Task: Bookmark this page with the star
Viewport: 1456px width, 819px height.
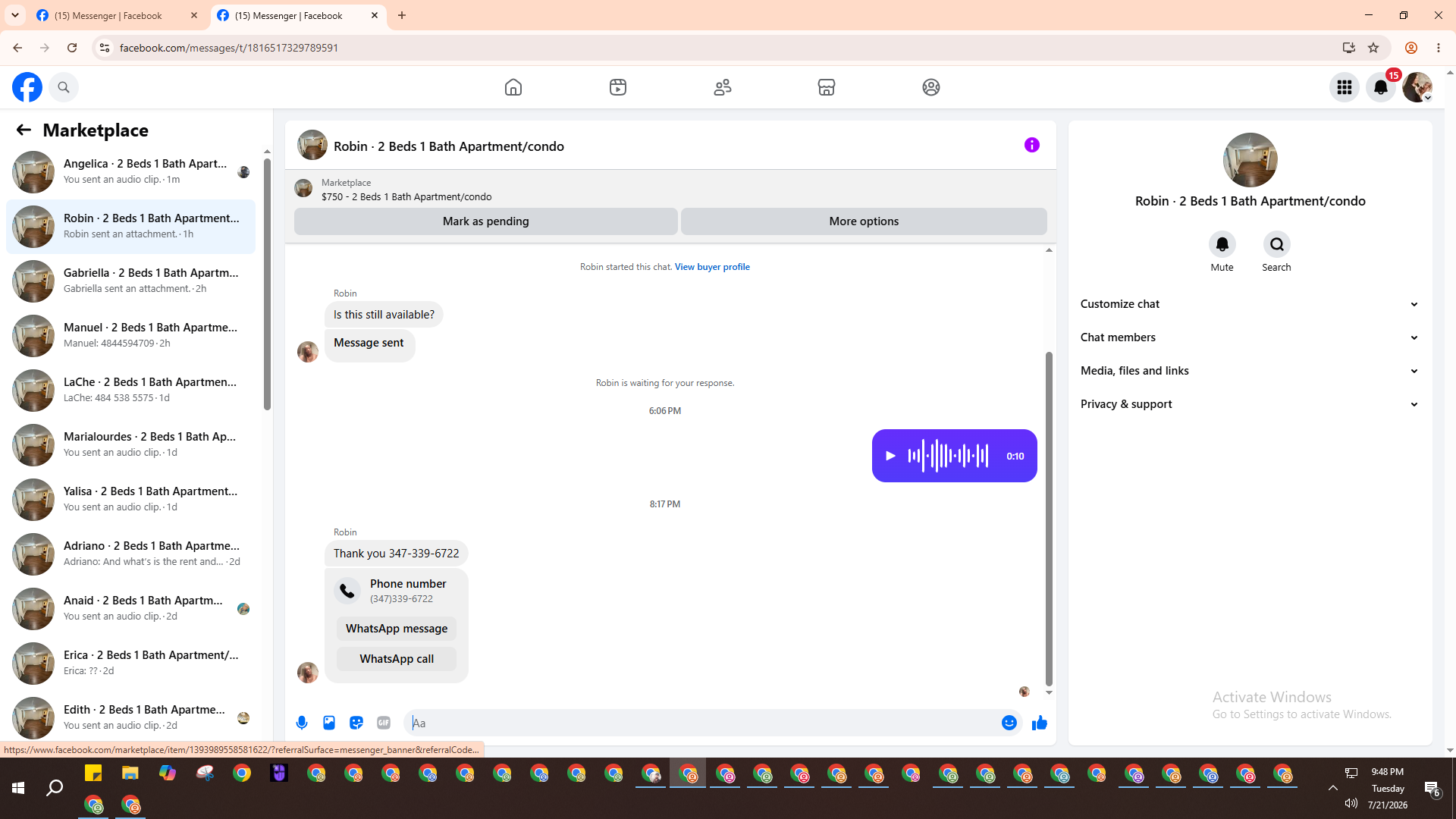Action: tap(1373, 48)
